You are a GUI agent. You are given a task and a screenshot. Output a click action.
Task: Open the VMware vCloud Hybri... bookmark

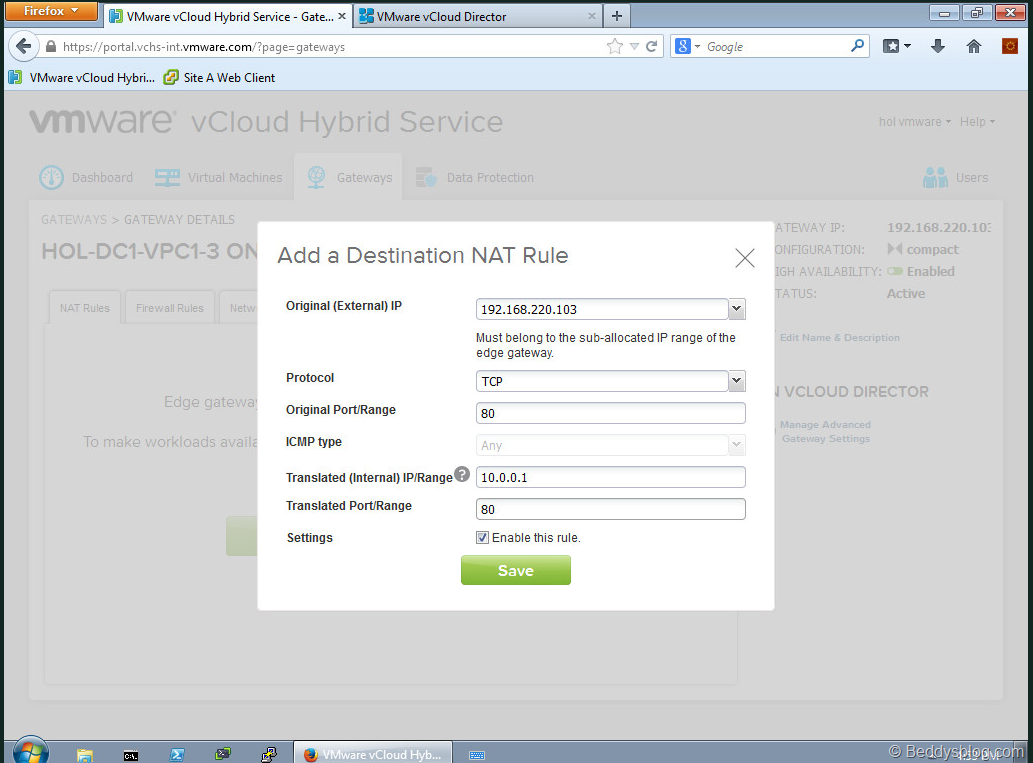tap(82, 78)
